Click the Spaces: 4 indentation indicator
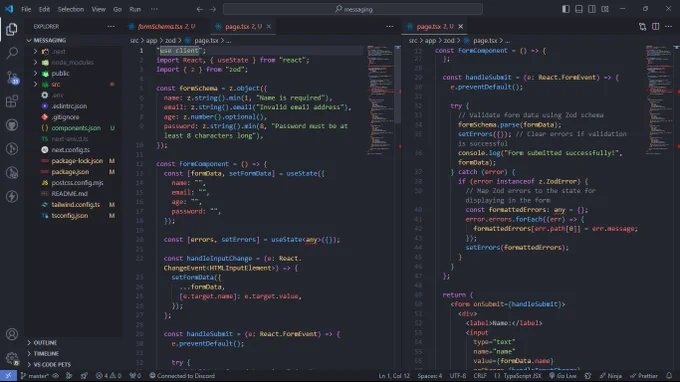 [x=430, y=375]
